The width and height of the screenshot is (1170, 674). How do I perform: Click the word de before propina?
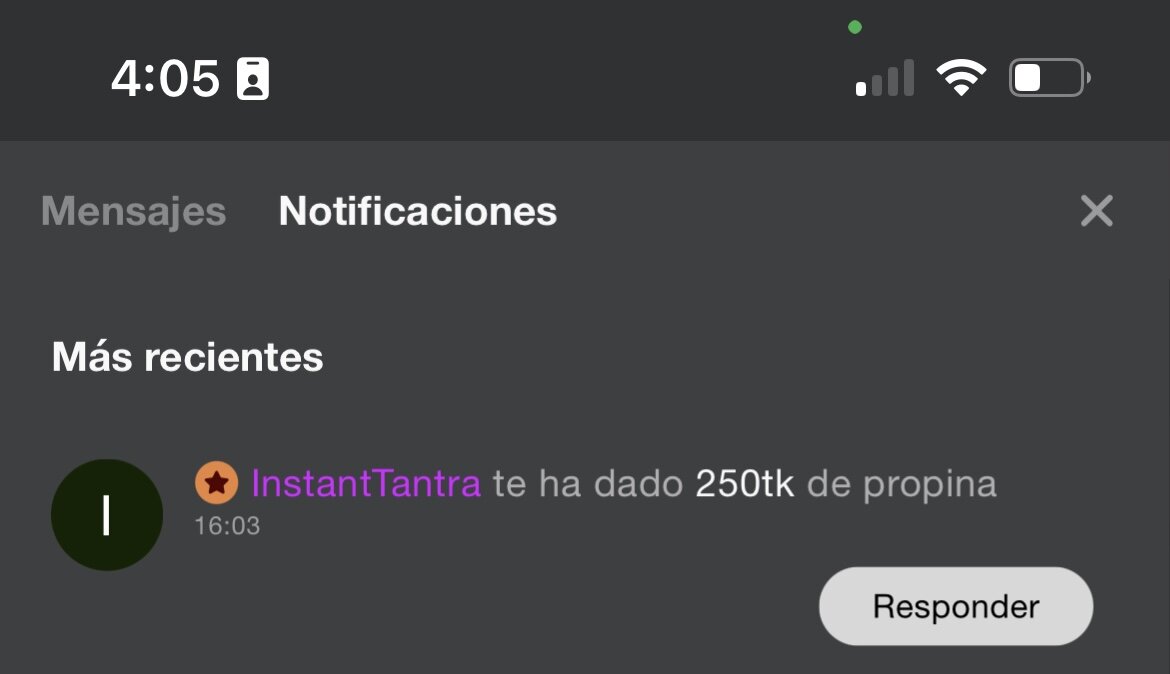tap(828, 484)
